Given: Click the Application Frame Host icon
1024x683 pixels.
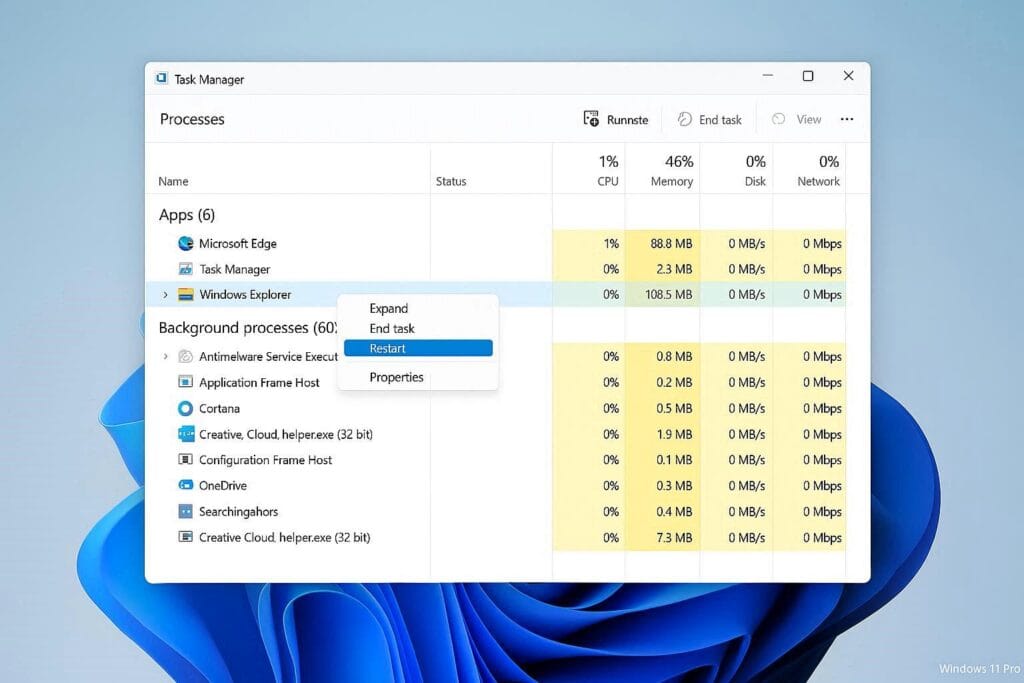Looking at the screenshot, I should coord(185,382).
